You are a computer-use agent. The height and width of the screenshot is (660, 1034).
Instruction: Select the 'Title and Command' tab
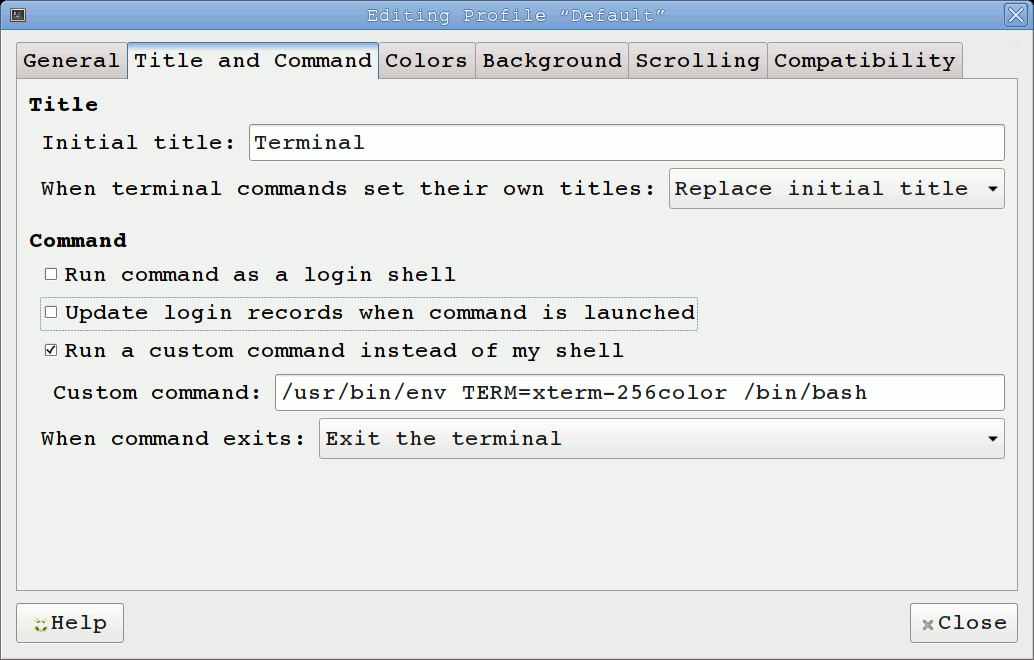point(253,60)
